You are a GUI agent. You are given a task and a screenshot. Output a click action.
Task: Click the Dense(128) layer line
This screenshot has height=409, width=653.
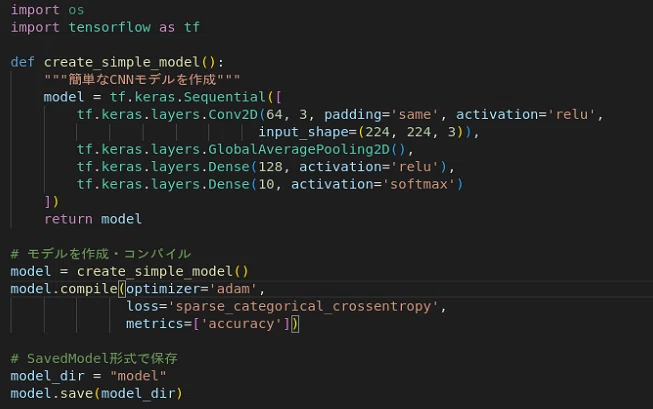click(x=265, y=167)
